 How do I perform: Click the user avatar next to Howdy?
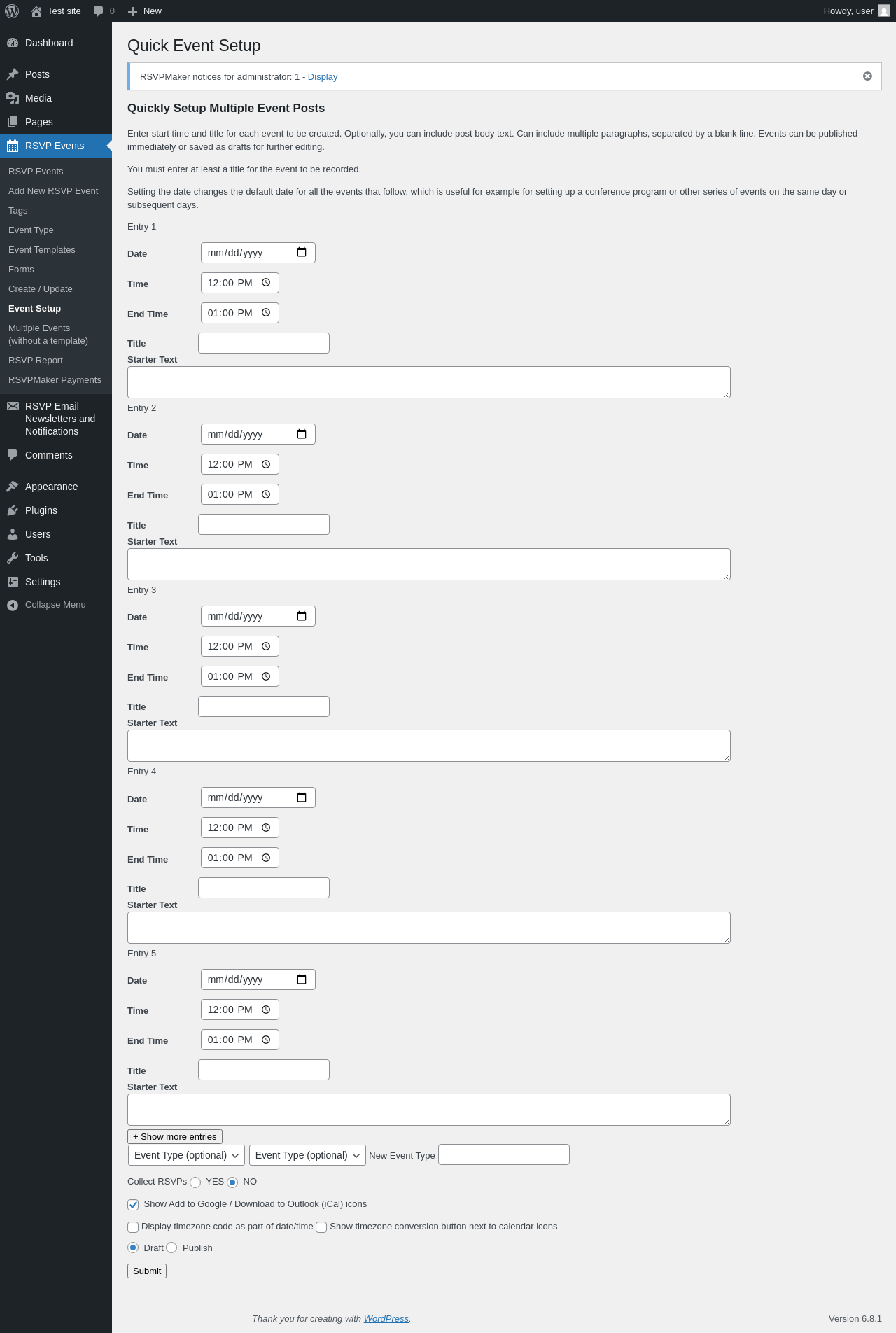pos(884,11)
